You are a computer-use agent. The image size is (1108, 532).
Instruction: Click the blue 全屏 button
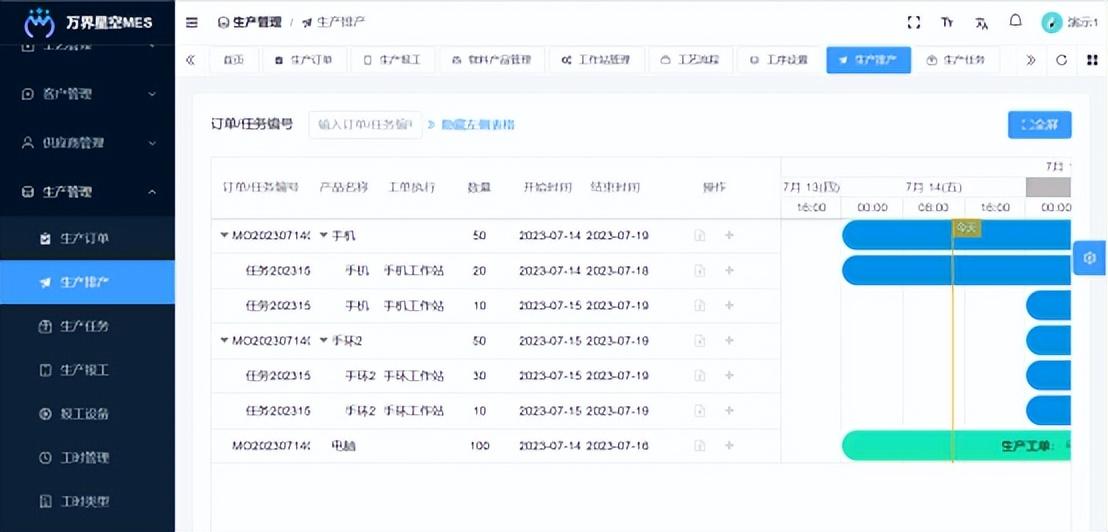click(1039, 125)
